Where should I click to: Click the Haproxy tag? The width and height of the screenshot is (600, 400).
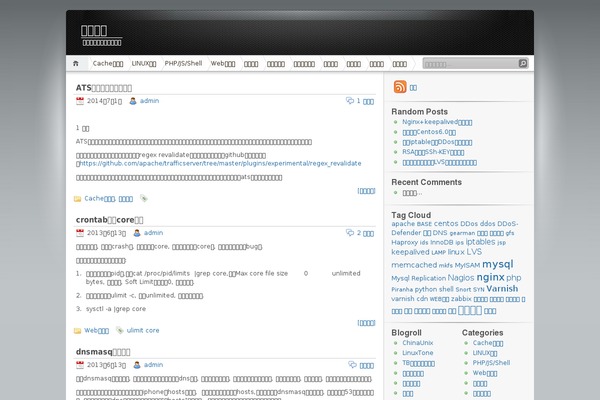(404, 242)
